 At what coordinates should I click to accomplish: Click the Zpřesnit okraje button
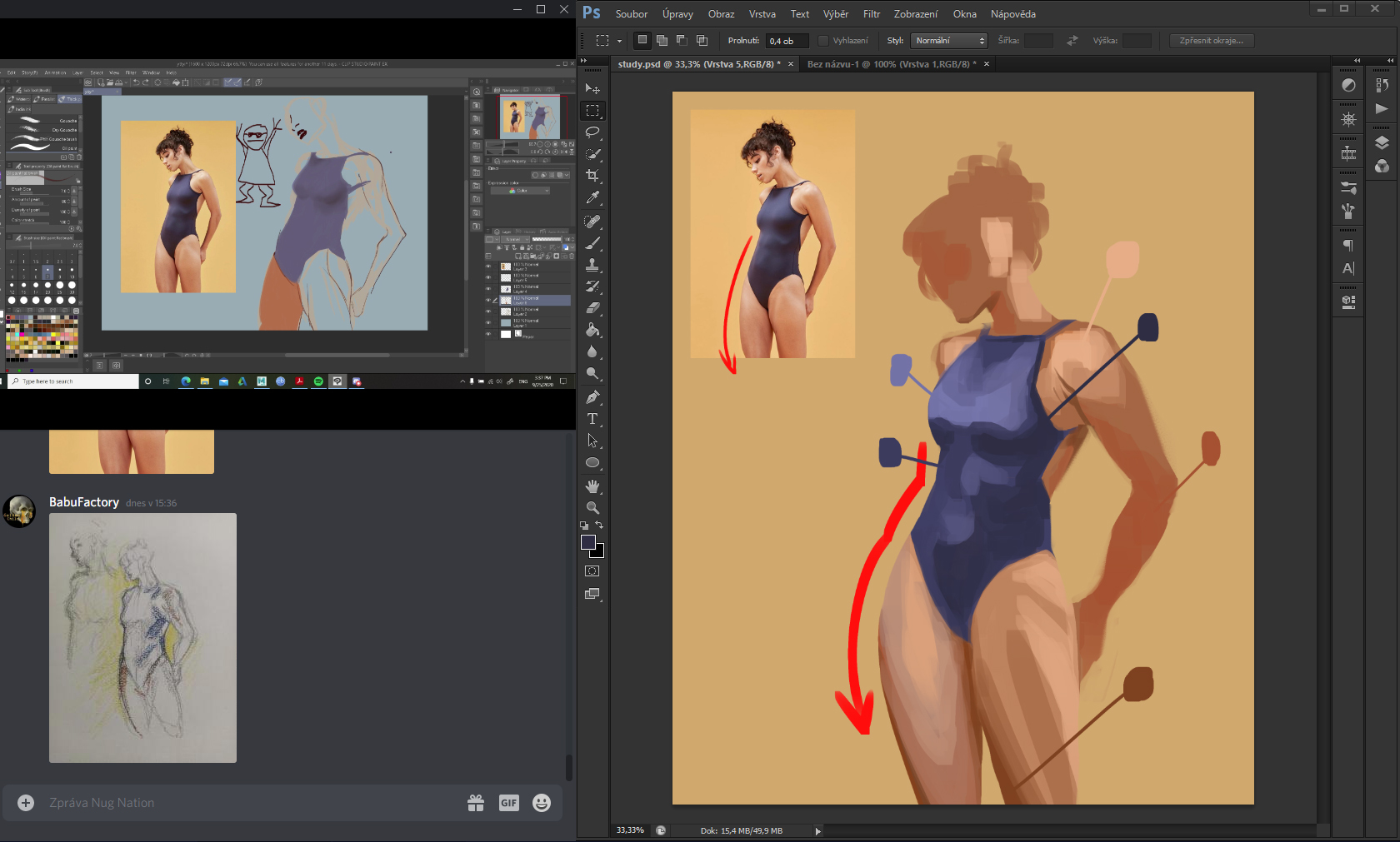[1211, 41]
